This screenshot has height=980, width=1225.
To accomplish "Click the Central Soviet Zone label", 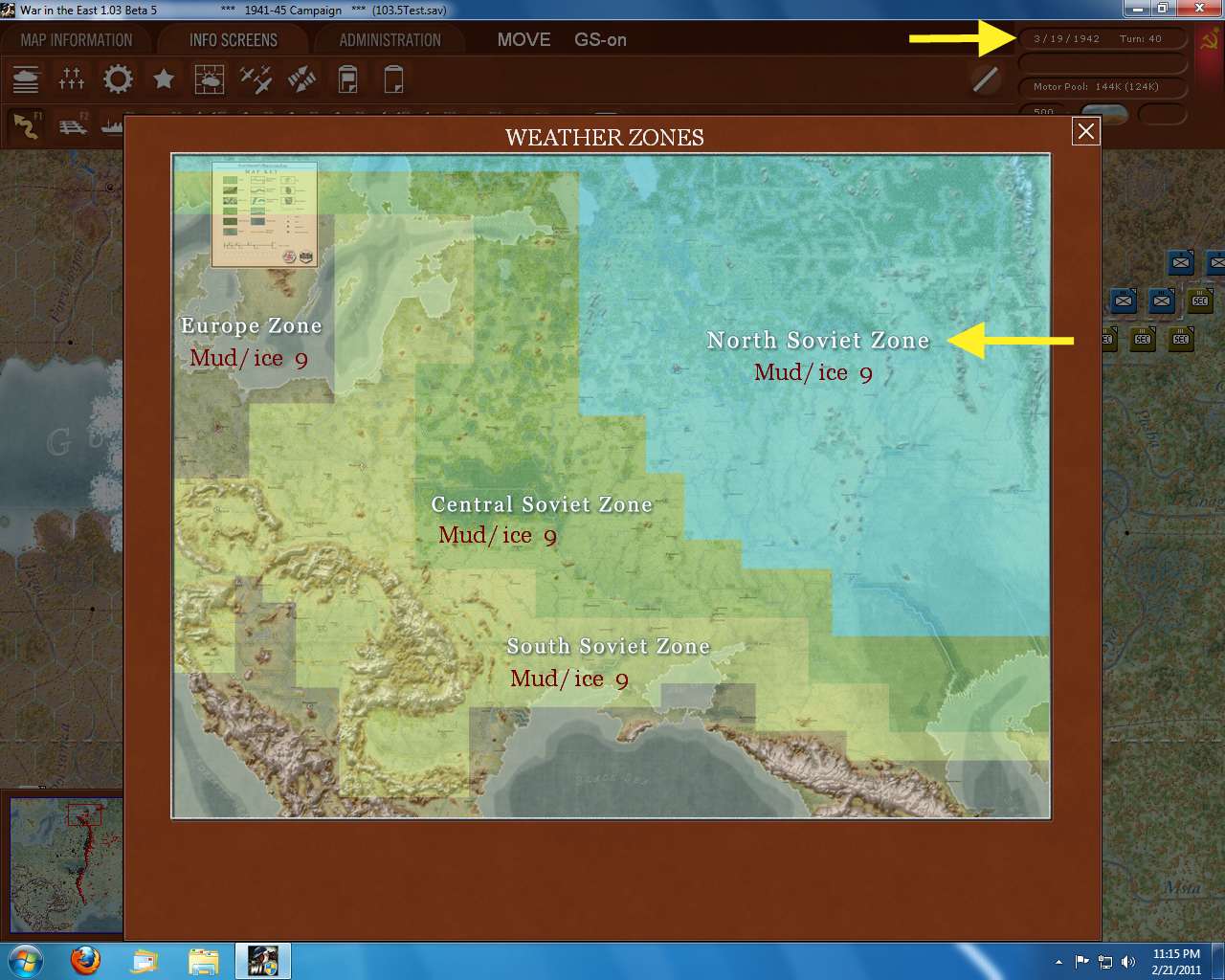I will click(x=542, y=504).
